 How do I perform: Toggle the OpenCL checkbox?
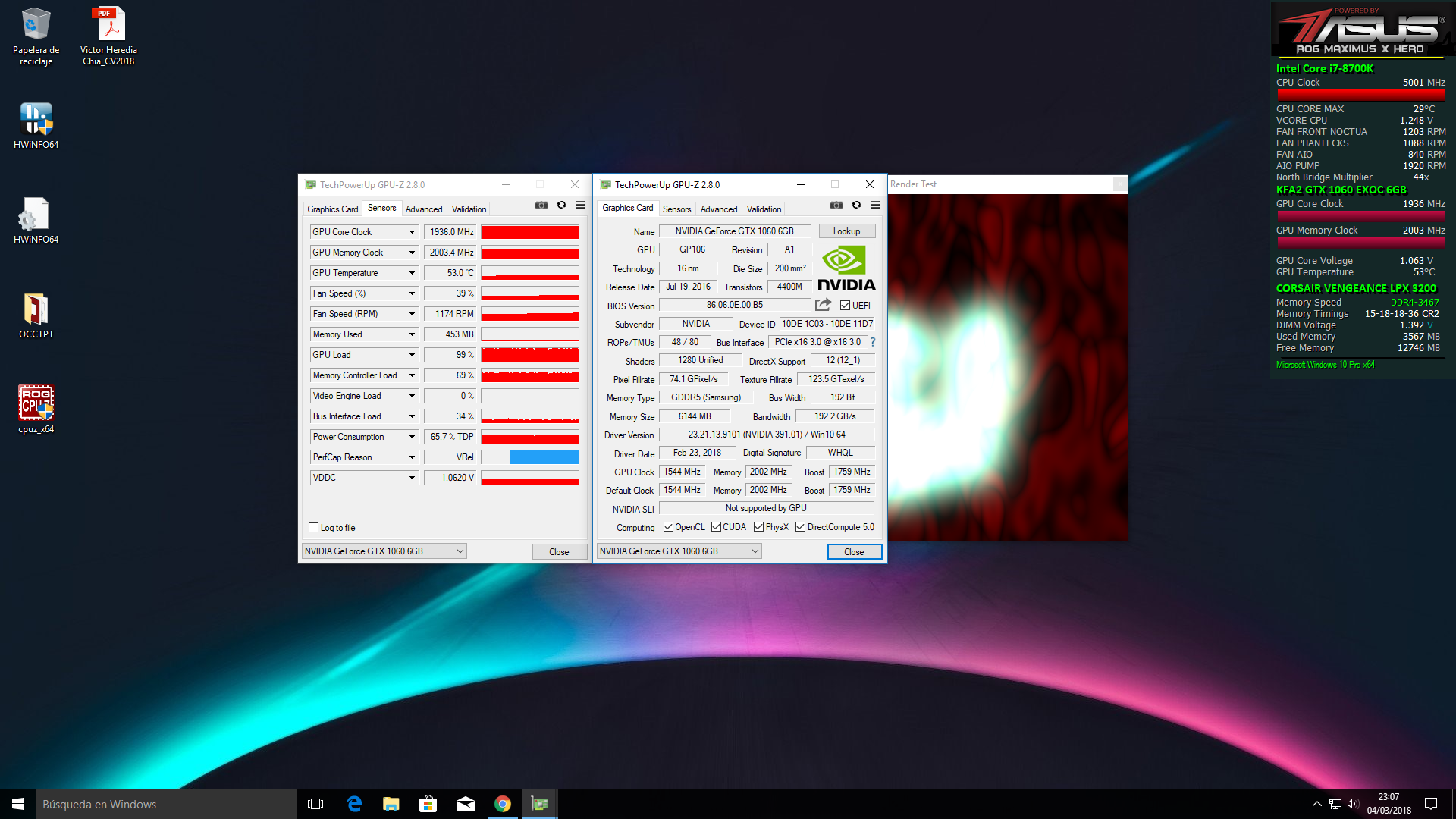[x=668, y=527]
